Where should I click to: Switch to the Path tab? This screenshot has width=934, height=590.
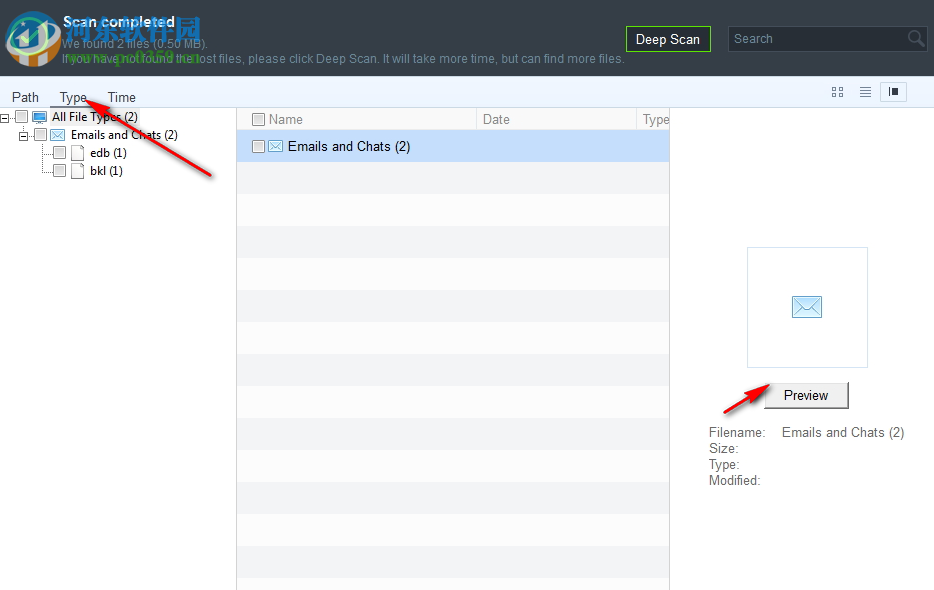(24, 97)
